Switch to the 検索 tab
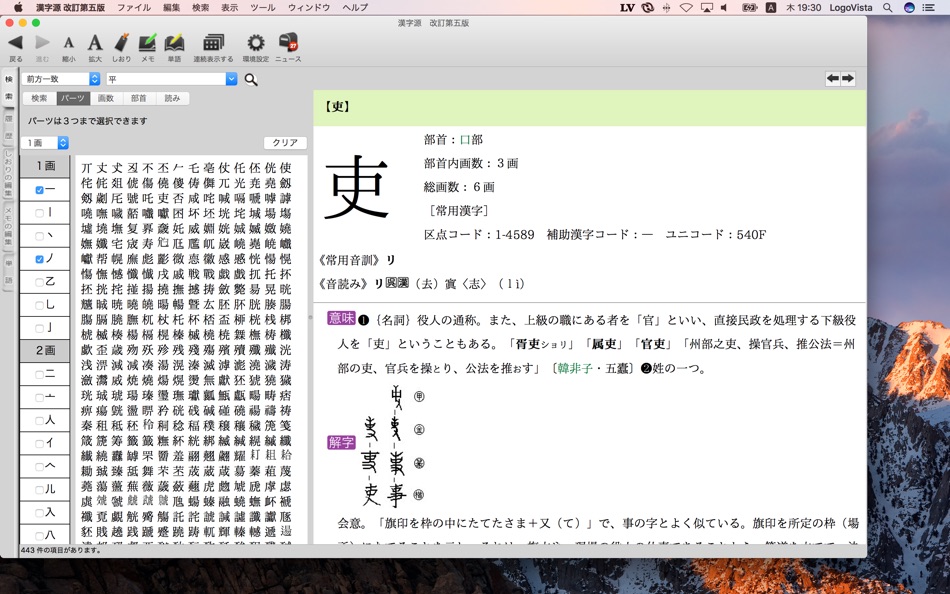The height and width of the screenshot is (594, 950). point(39,98)
